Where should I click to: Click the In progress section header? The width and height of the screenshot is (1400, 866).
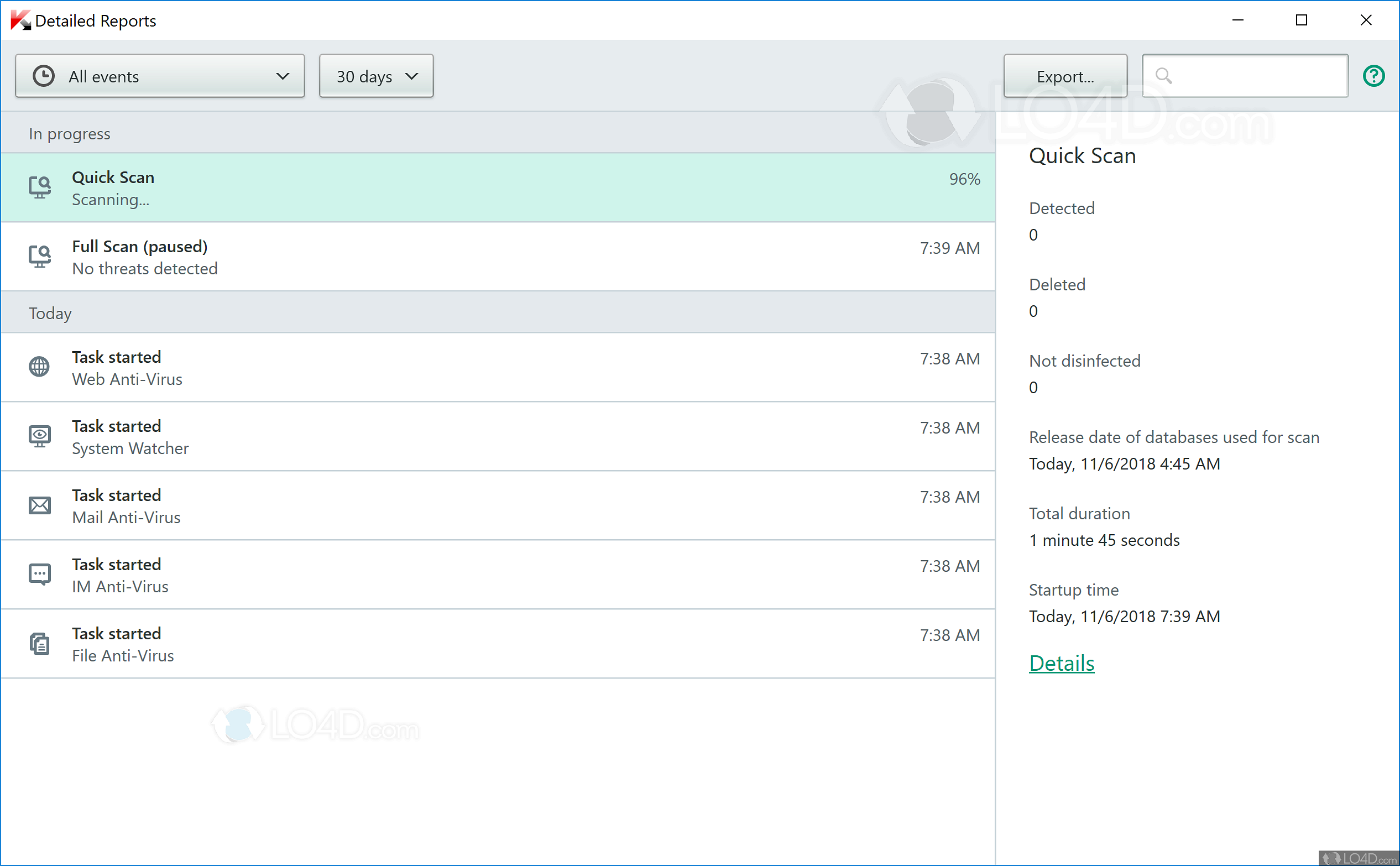tap(498, 133)
